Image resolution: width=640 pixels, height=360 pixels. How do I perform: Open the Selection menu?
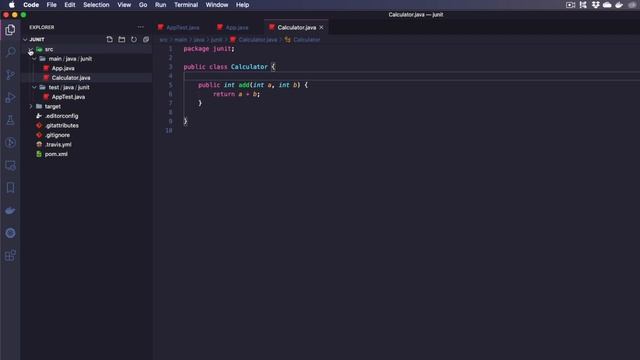point(96,5)
